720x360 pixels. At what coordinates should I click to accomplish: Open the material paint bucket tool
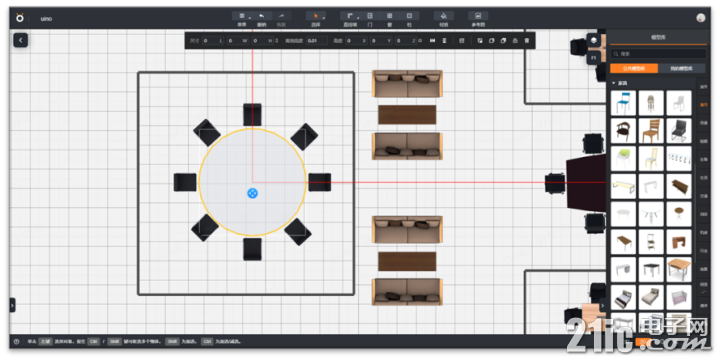444,16
